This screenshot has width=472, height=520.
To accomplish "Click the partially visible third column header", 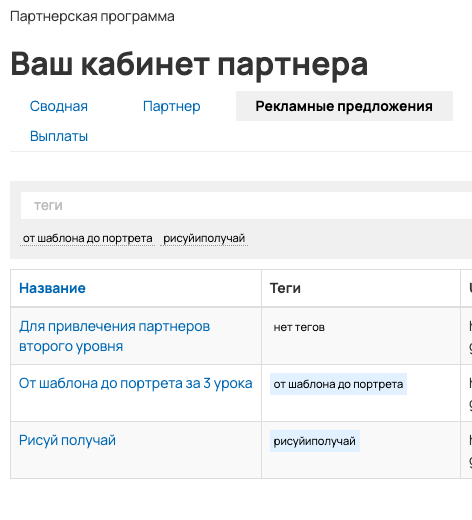I will coord(466,288).
